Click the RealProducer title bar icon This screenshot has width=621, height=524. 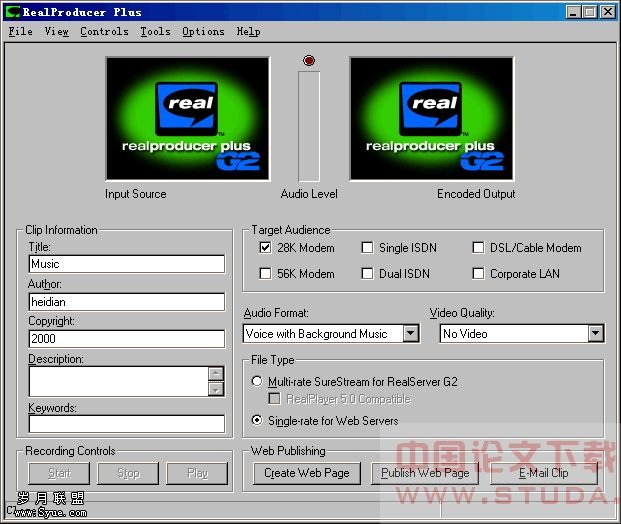pyautogui.click(x=13, y=12)
